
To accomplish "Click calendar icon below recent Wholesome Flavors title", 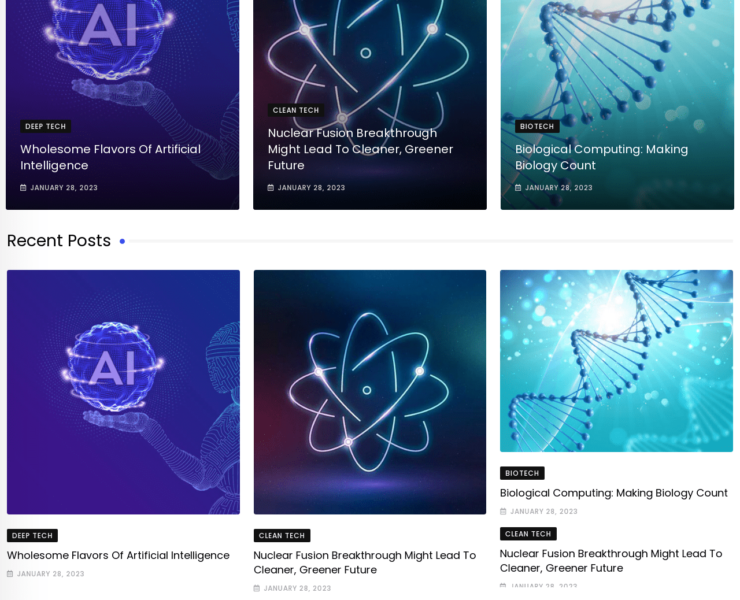I will (10, 574).
